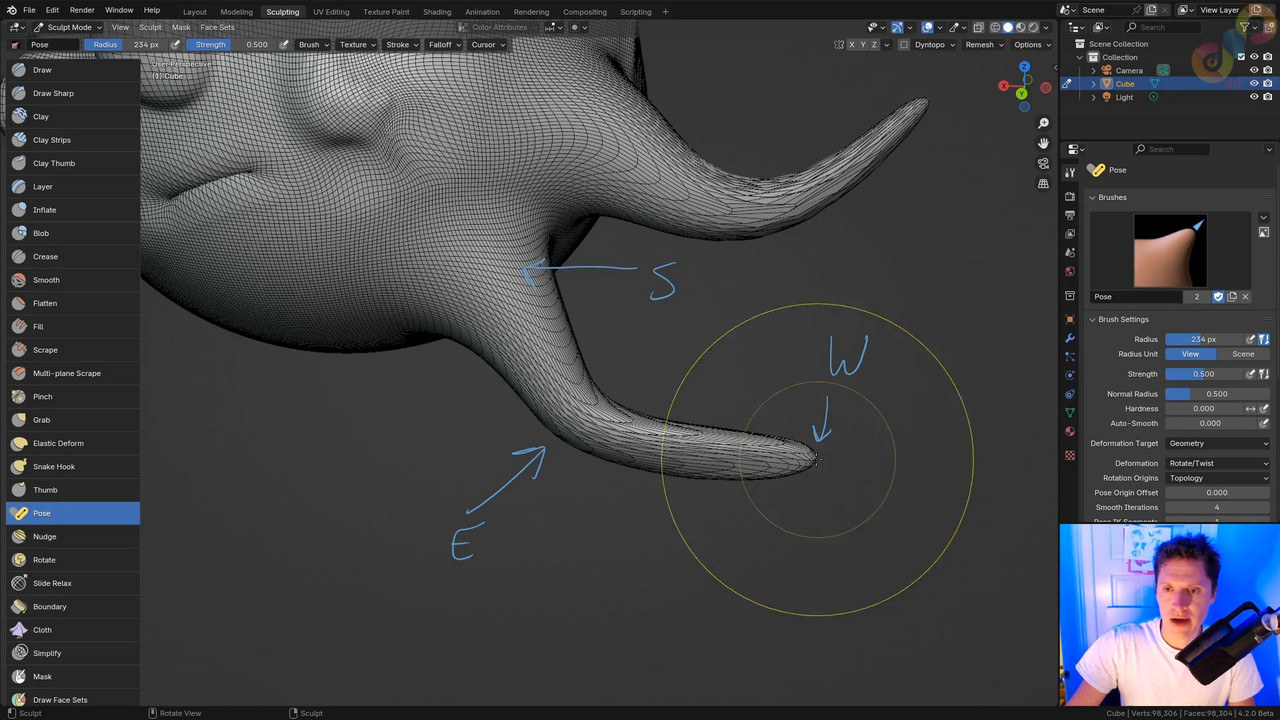Select the Pinch brush
Screen dimensions: 1280x720
coord(72,396)
